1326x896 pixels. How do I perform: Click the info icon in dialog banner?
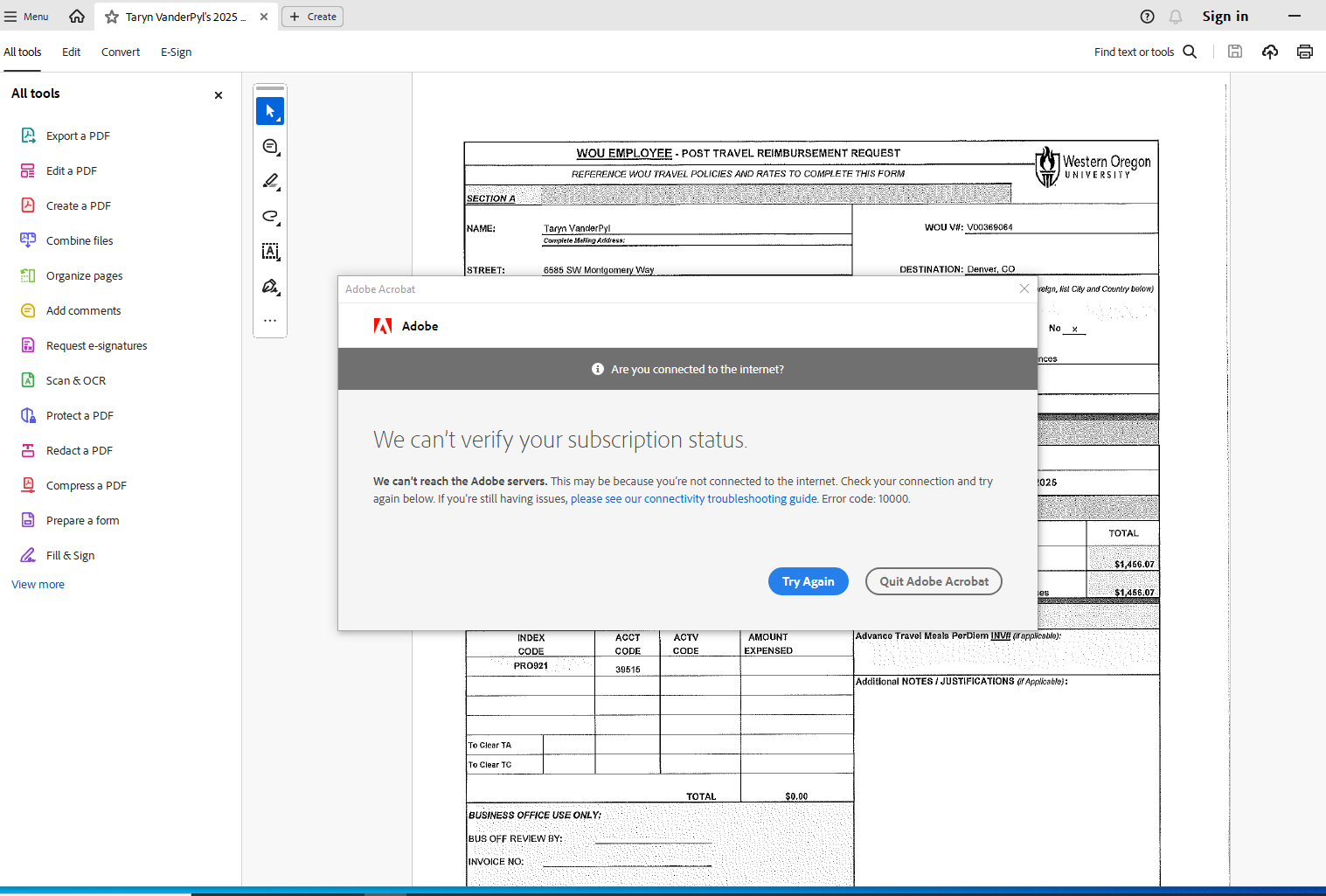(598, 369)
